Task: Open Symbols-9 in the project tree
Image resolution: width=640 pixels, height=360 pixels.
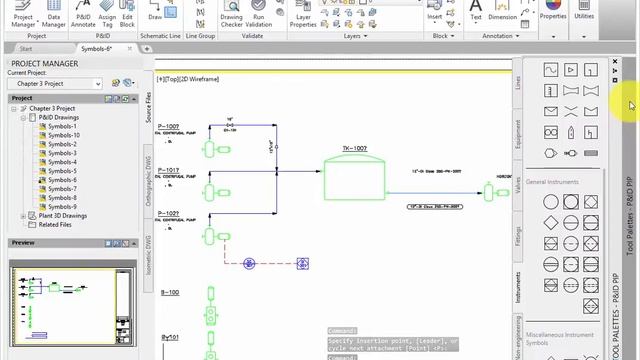Action: click(62, 207)
